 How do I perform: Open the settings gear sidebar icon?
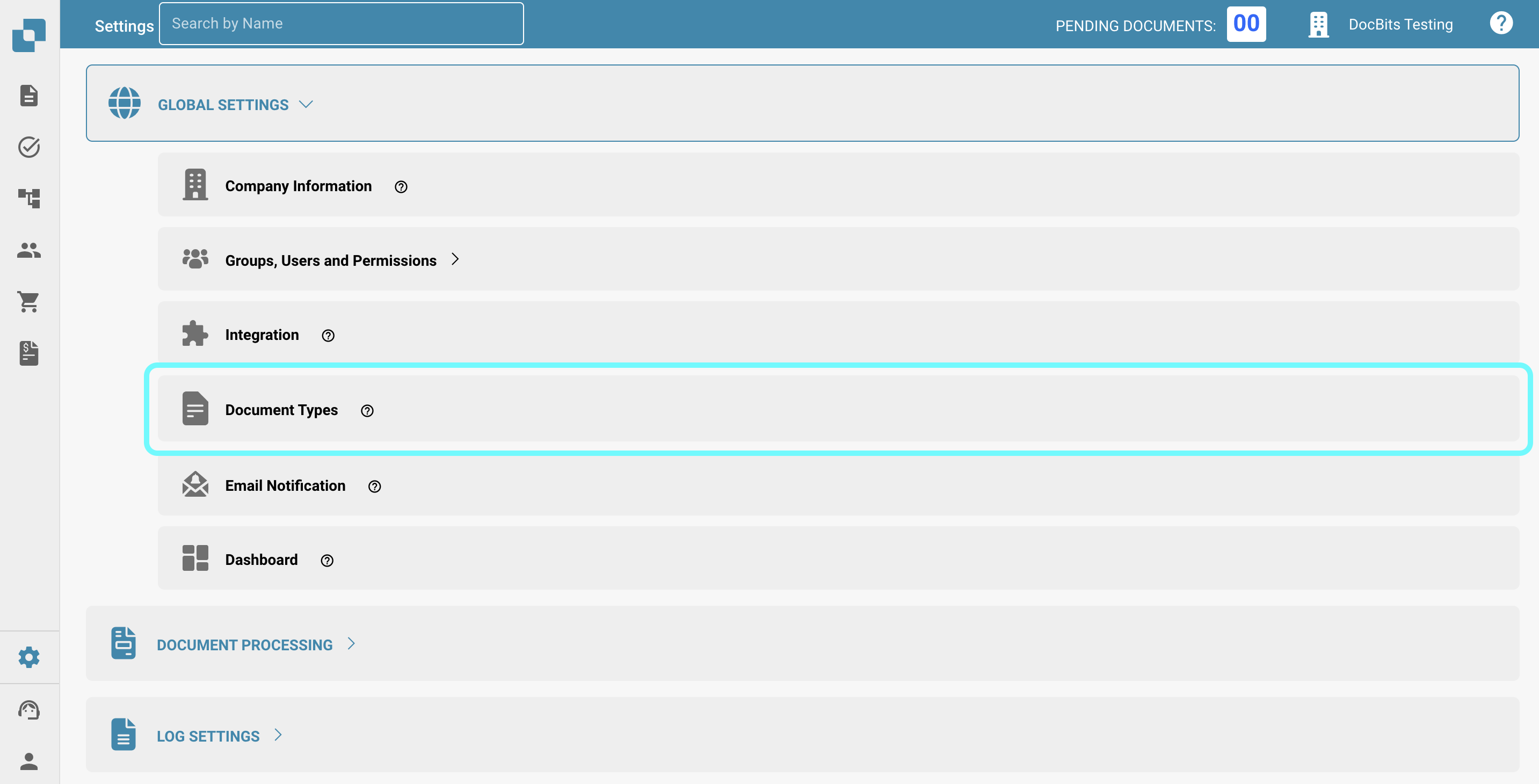28,657
